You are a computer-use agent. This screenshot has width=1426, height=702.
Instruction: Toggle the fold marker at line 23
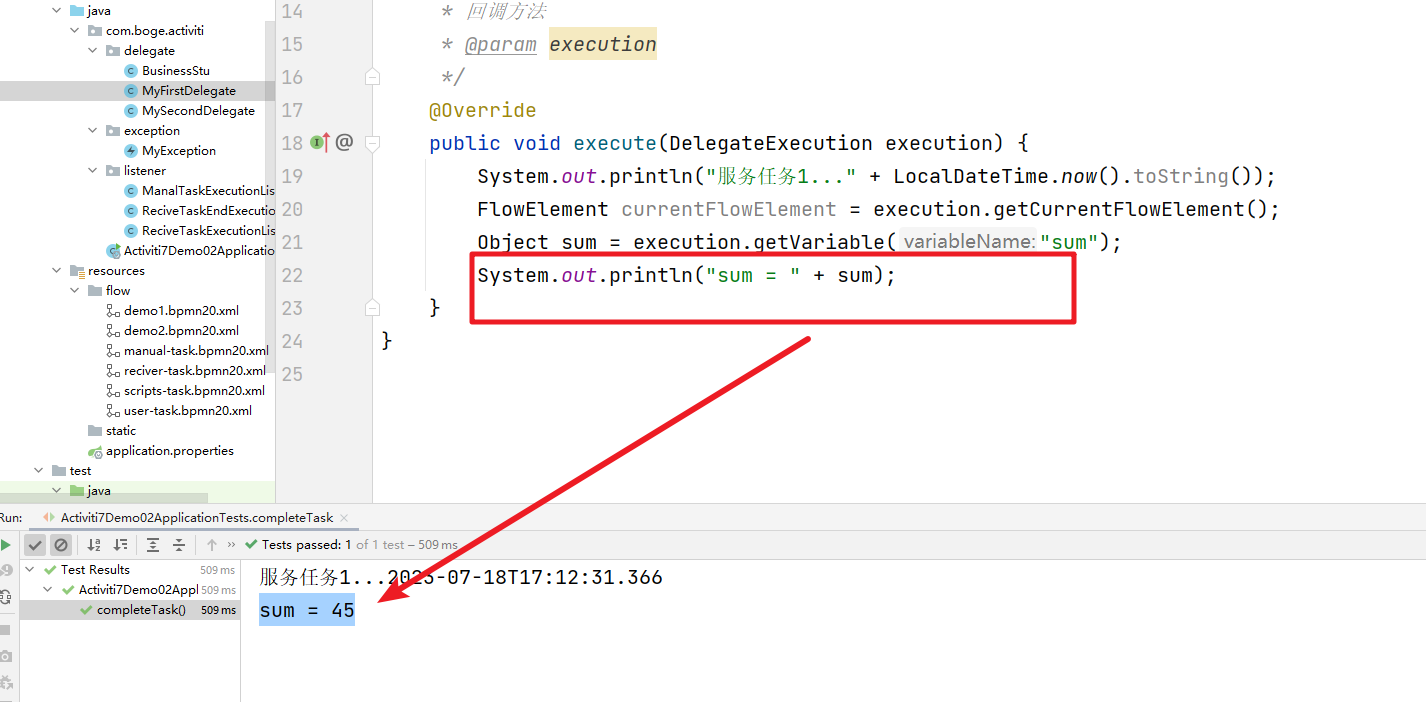point(372,307)
